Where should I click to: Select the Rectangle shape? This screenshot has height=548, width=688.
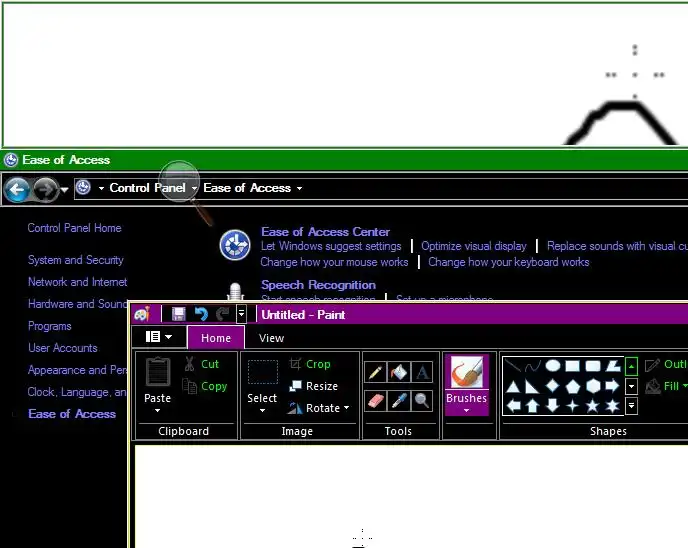573,365
